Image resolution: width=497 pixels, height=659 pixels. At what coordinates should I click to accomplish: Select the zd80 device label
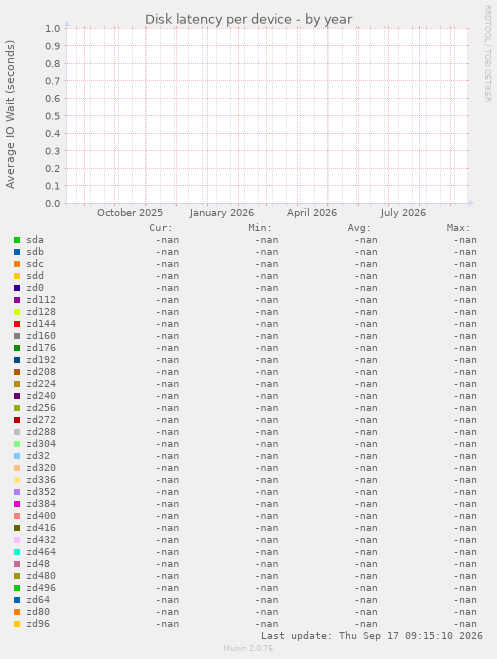click(x=38, y=612)
